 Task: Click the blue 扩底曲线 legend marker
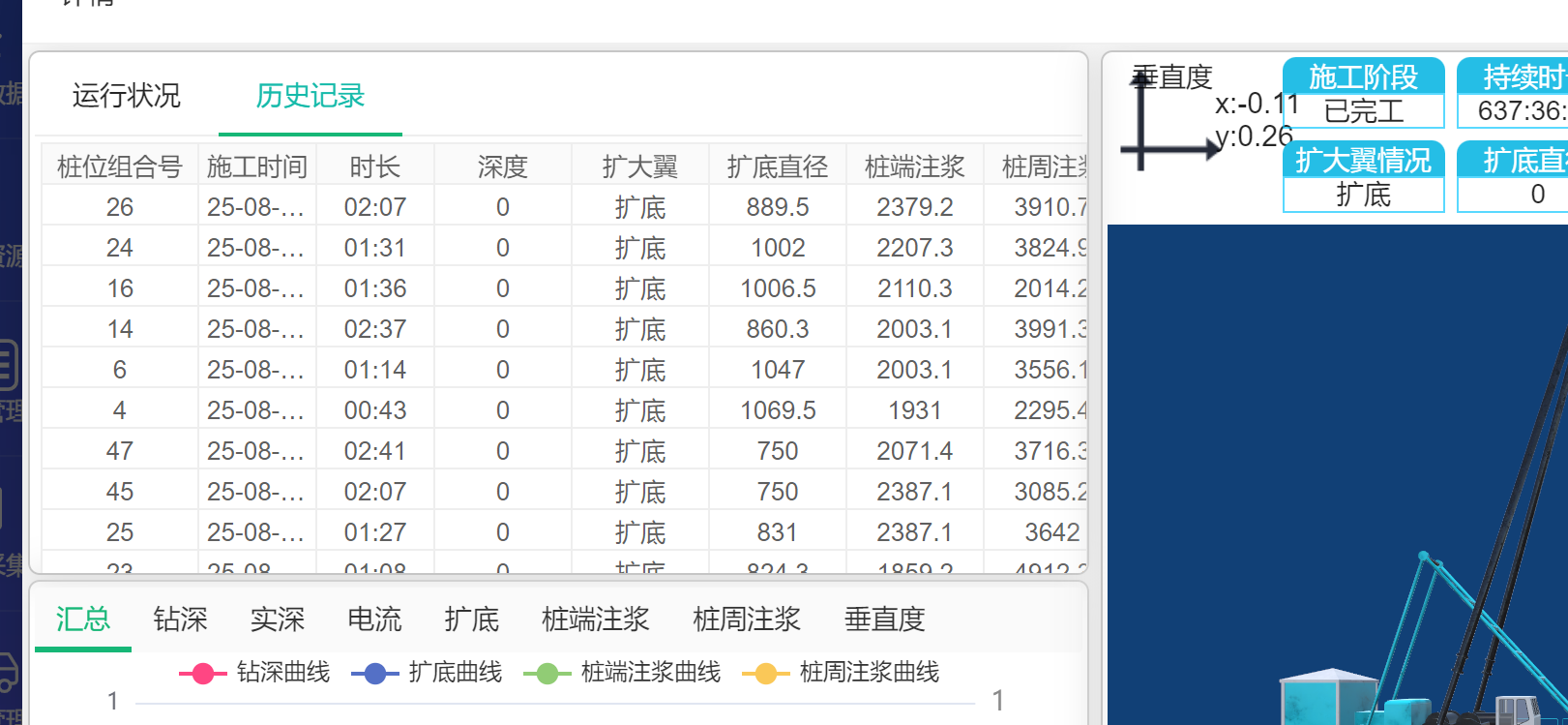[x=374, y=674]
